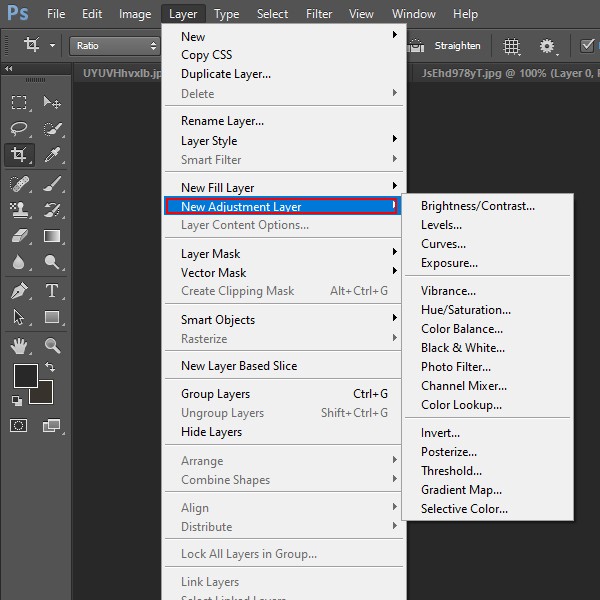Choose Duplicate Layer from Layer menu
The height and width of the screenshot is (600, 600).
(283, 73)
